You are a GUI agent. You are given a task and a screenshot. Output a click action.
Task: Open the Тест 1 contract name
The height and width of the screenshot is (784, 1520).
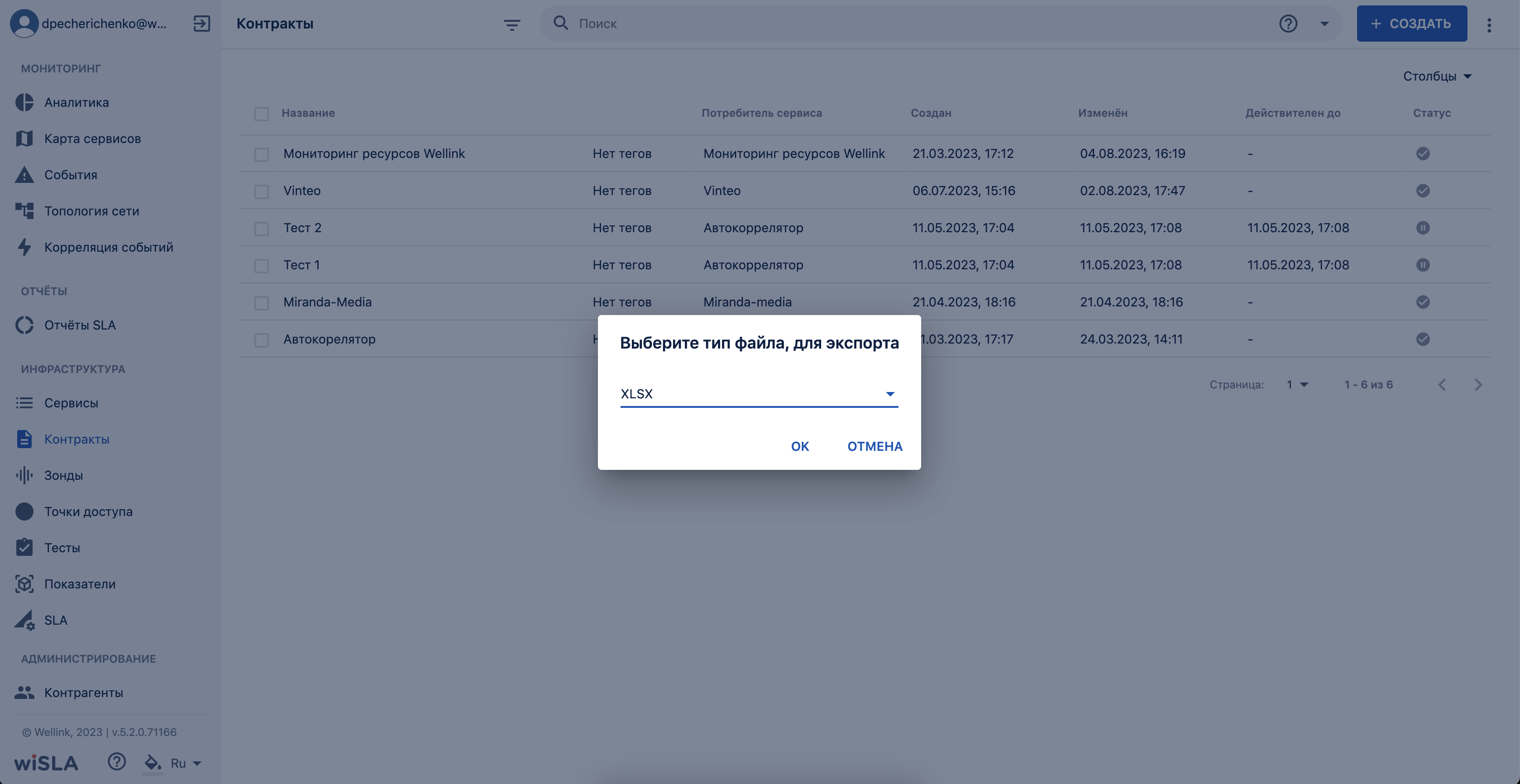[x=301, y=265]
